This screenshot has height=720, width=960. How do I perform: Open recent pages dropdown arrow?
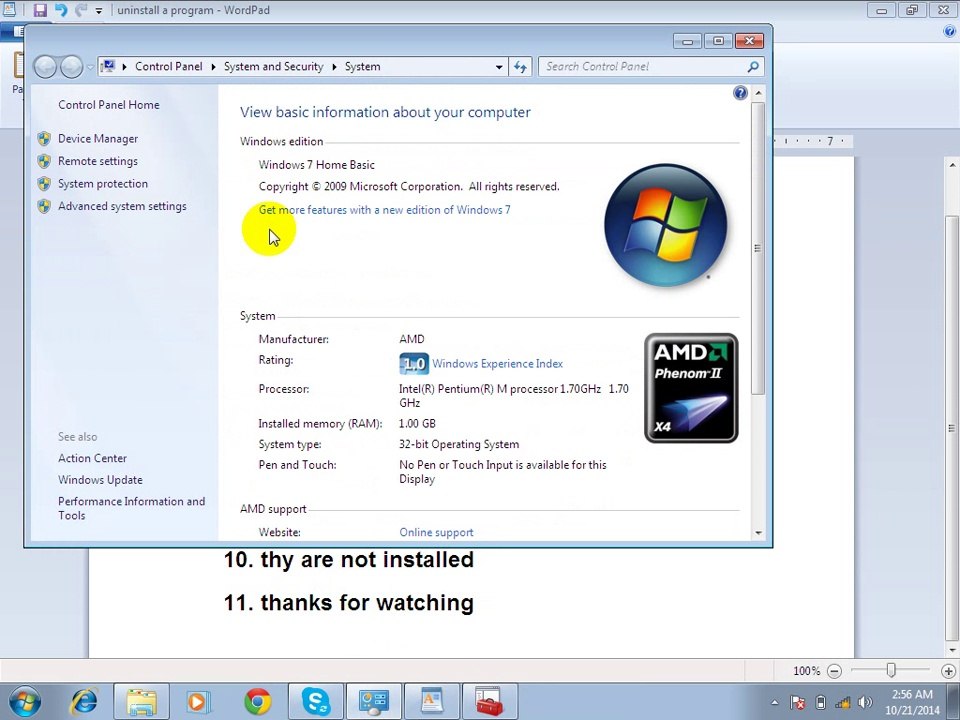coord(90,67)
